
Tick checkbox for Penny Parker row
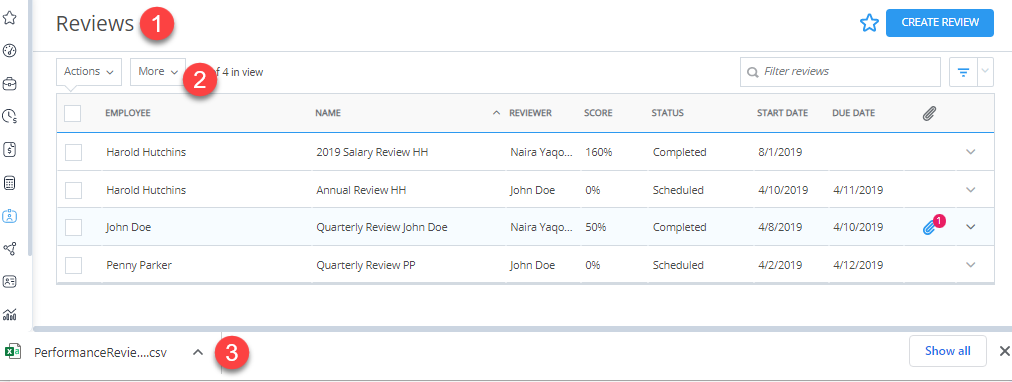click(74, 265)
